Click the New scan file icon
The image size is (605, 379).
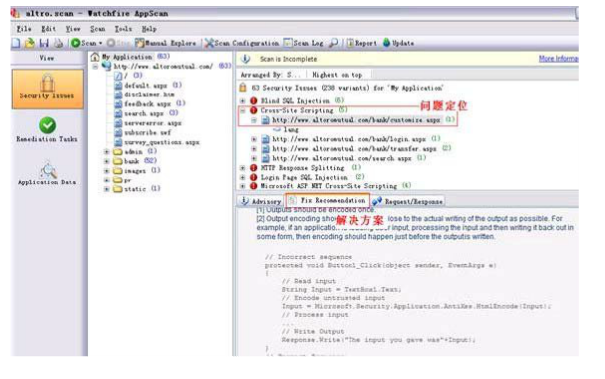16,43
